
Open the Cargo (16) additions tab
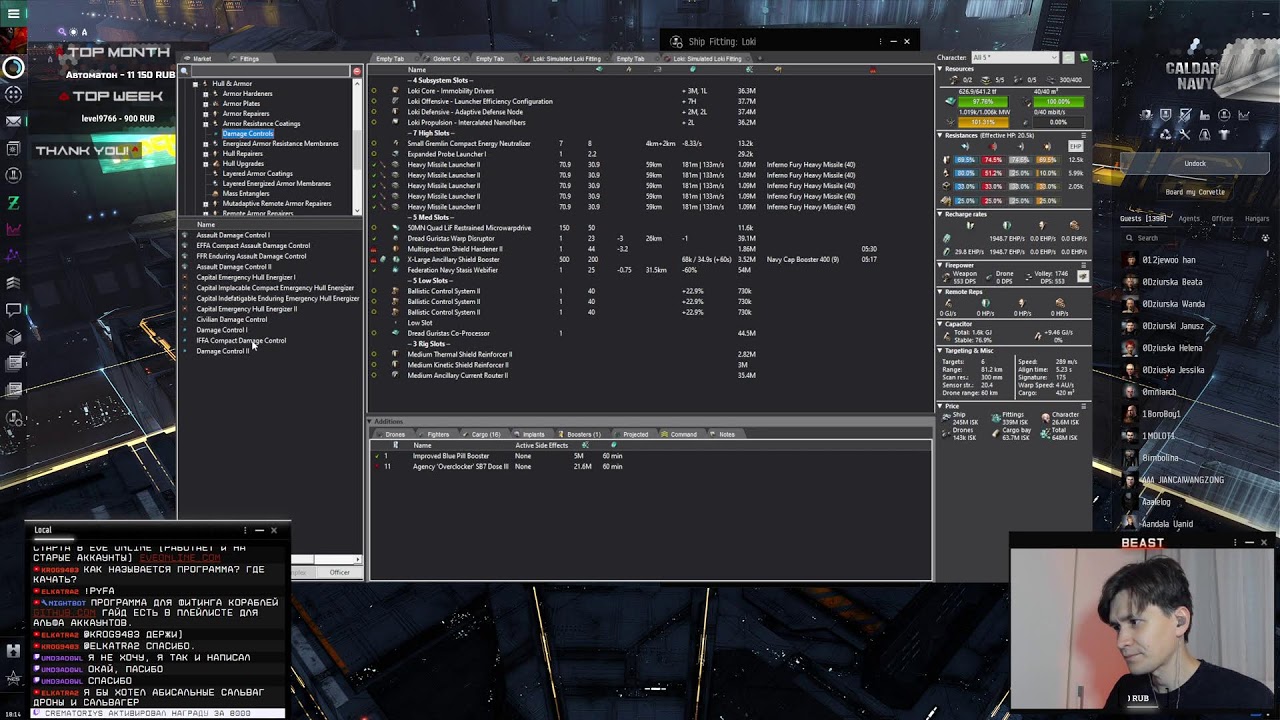(x=485, y=435)
